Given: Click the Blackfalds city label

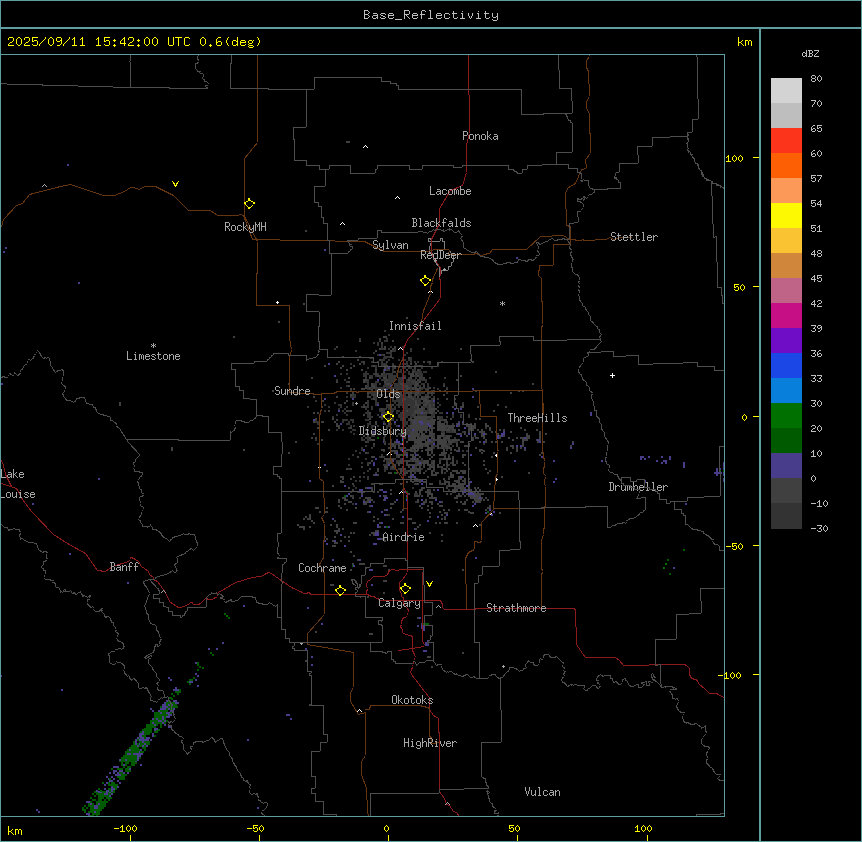Looking at the screenshot, I should click(x=441, y=223).
